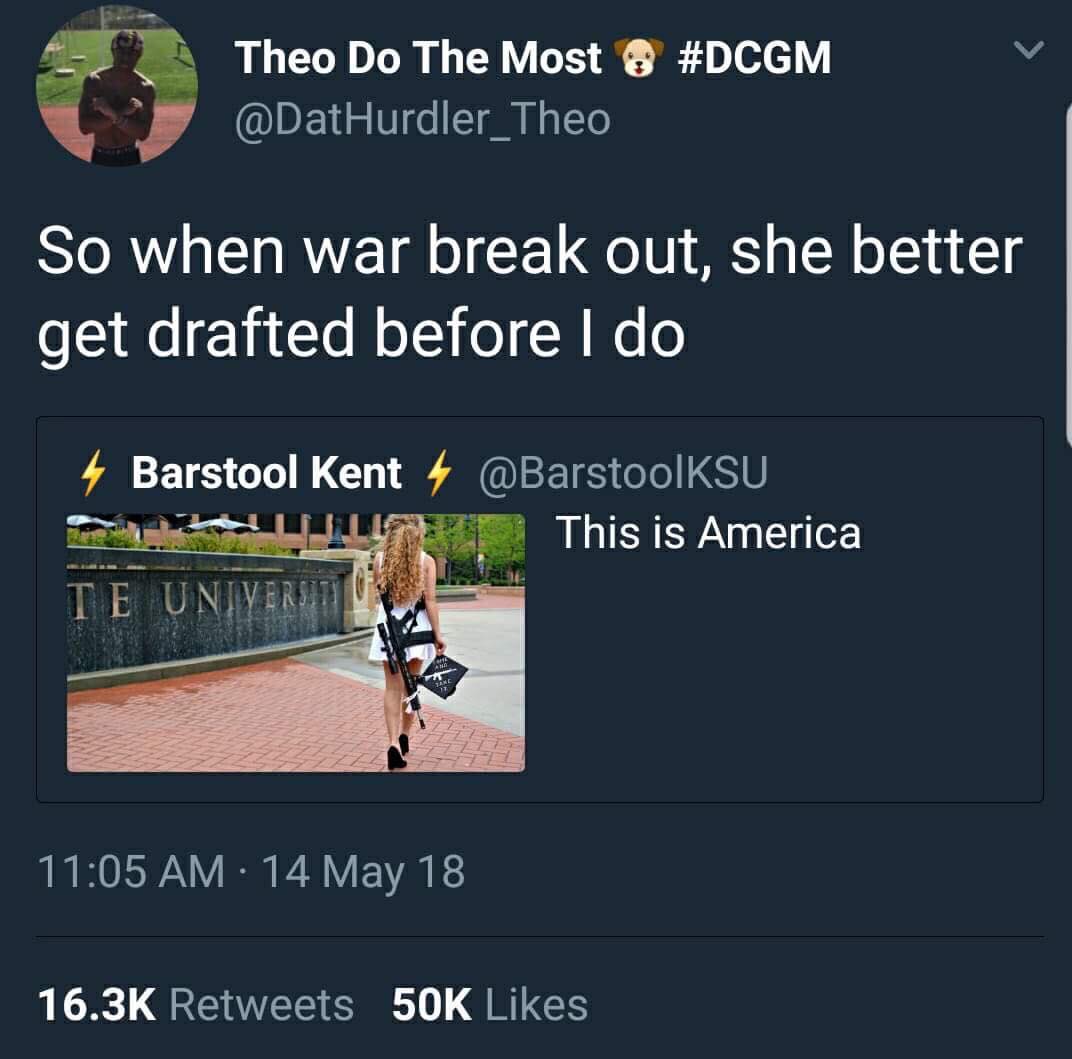View the 16.3K Retweets list
Screen dimensions: 1072x1059
(196, 1005)
